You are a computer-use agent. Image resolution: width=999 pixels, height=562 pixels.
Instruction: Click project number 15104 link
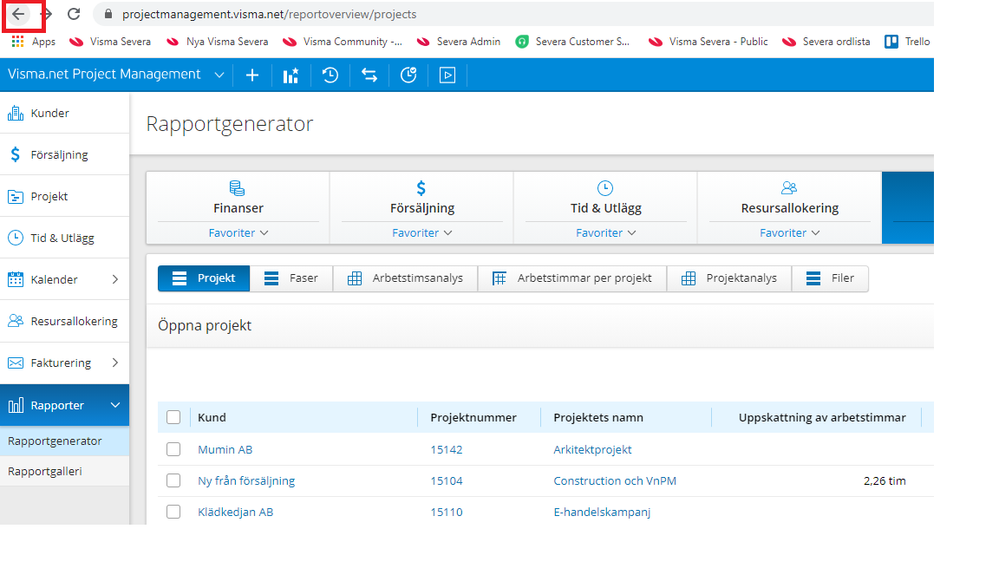446,481
